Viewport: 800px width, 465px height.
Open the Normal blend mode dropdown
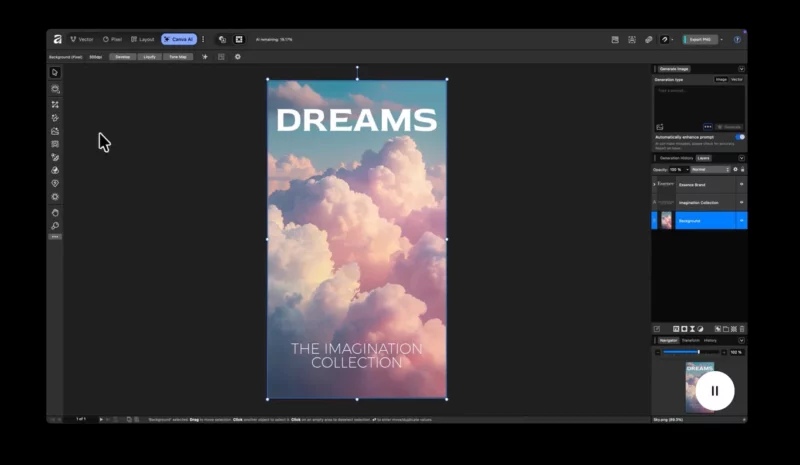click(x=711, y=169)
